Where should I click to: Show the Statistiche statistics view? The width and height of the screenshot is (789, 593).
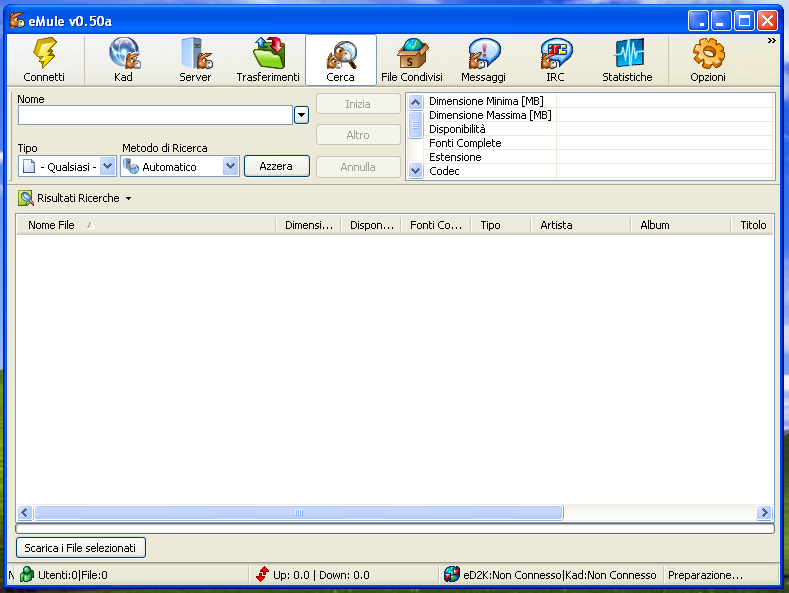627,55
